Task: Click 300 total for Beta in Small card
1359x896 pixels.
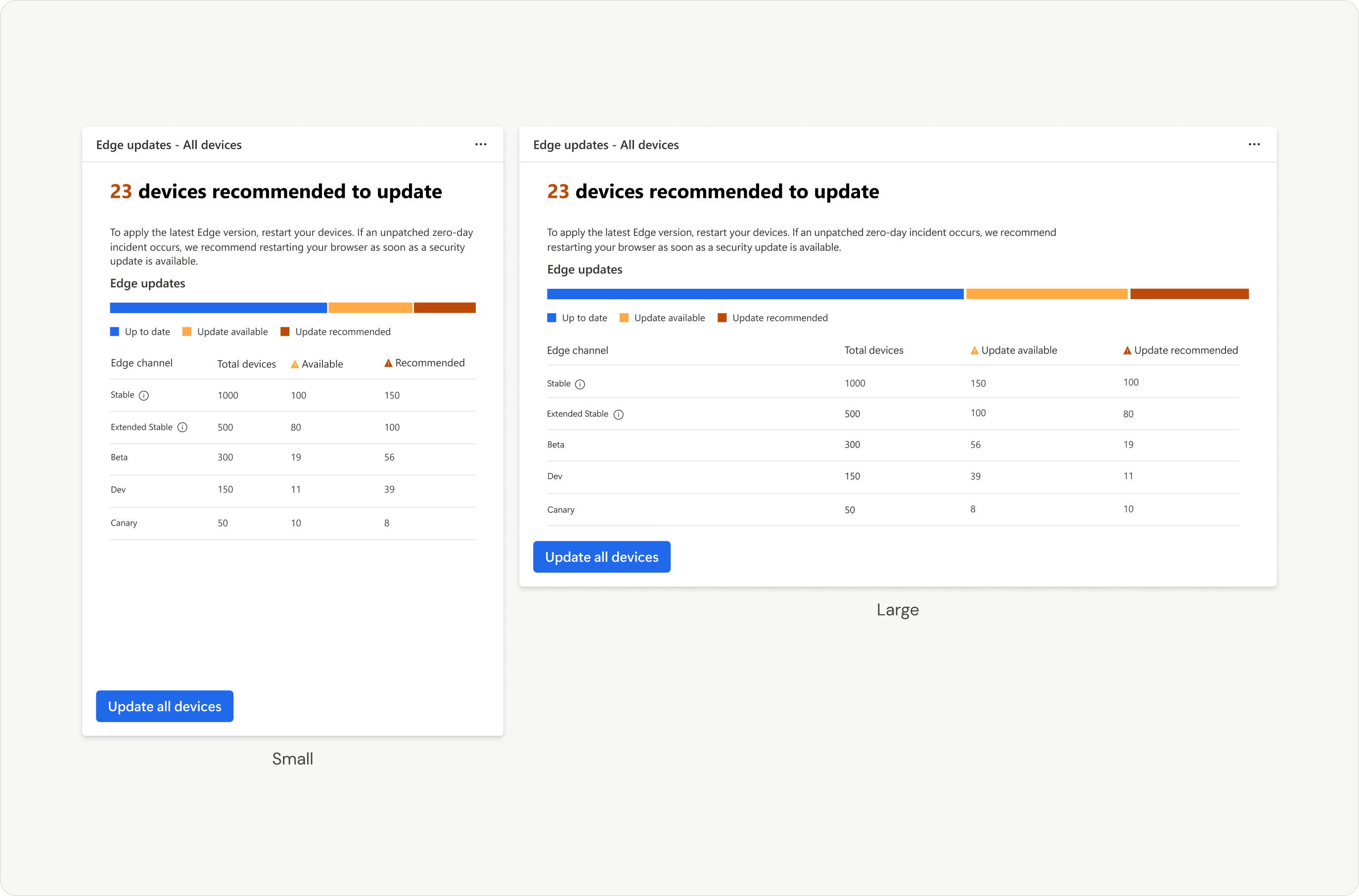Action: pyautogui.click(x=225, y=457)
